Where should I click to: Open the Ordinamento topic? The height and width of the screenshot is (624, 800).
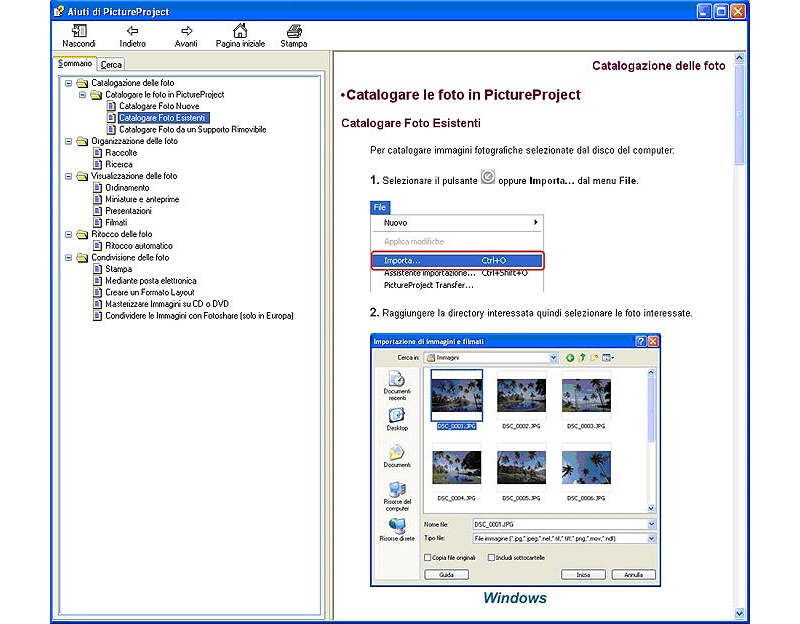coord(127,188)
